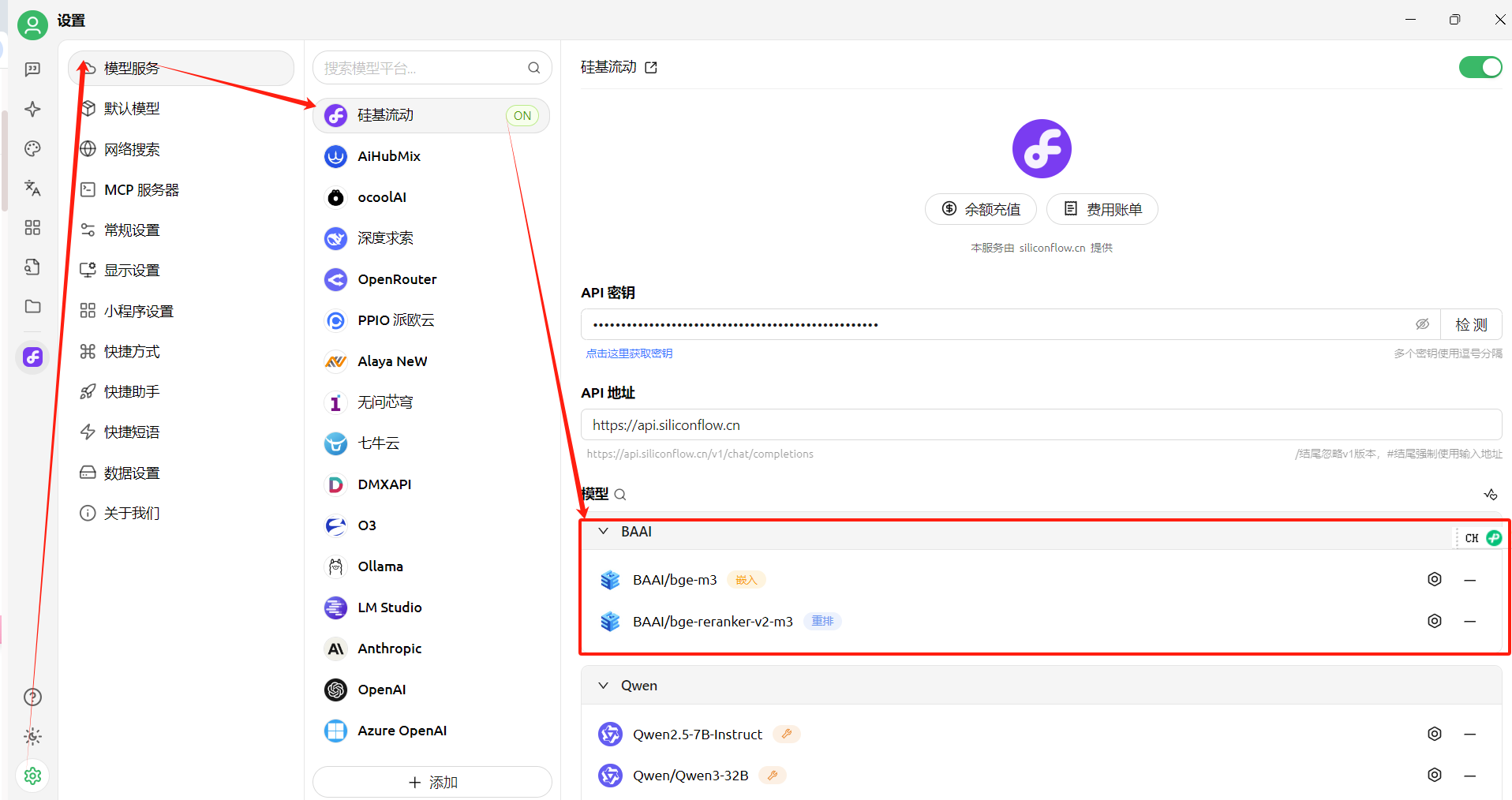1512x800 pixels.
Task: Click the API 密钥 input field
Action: (1011, 324)
